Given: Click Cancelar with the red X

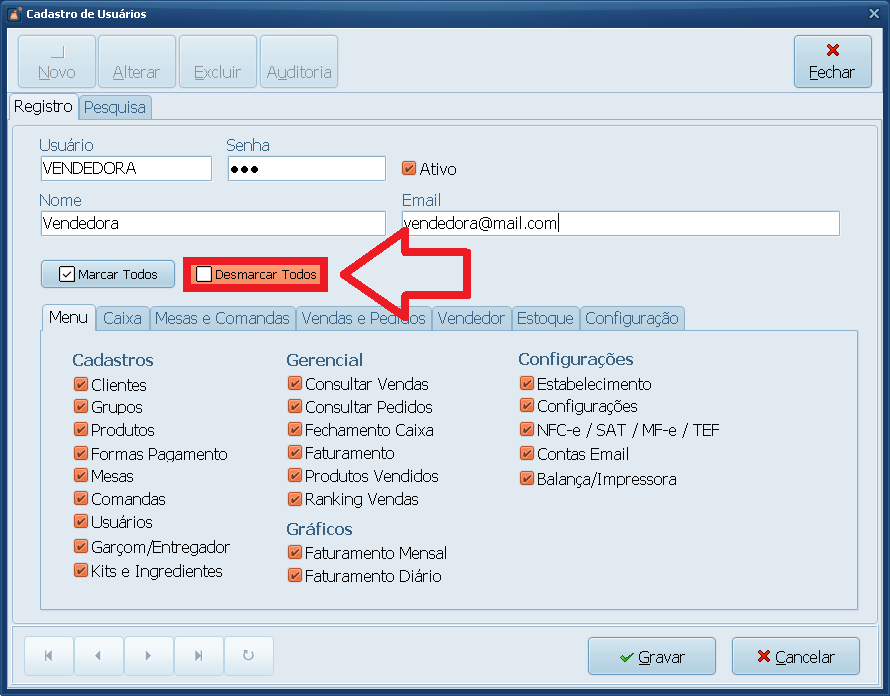Looking at the screenshot, I should 796,656.
